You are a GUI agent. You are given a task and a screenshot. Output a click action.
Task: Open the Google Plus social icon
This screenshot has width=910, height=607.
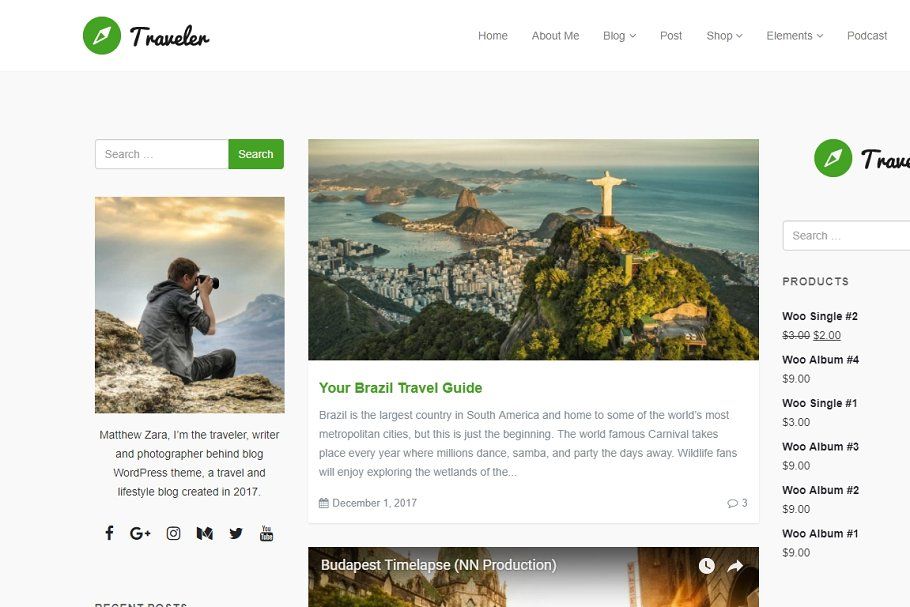pos(140,533)
